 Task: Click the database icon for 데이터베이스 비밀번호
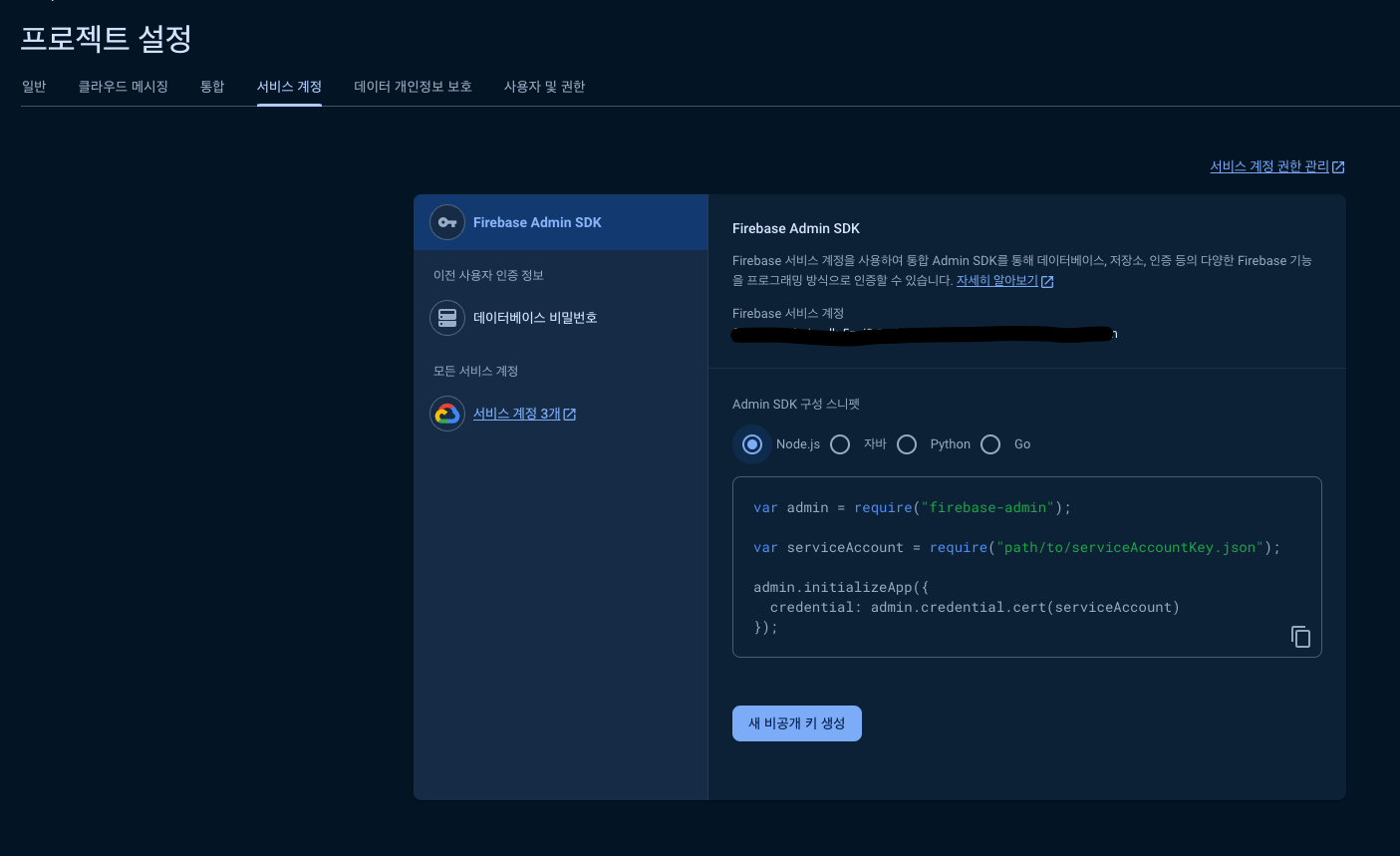pos(447,318)
